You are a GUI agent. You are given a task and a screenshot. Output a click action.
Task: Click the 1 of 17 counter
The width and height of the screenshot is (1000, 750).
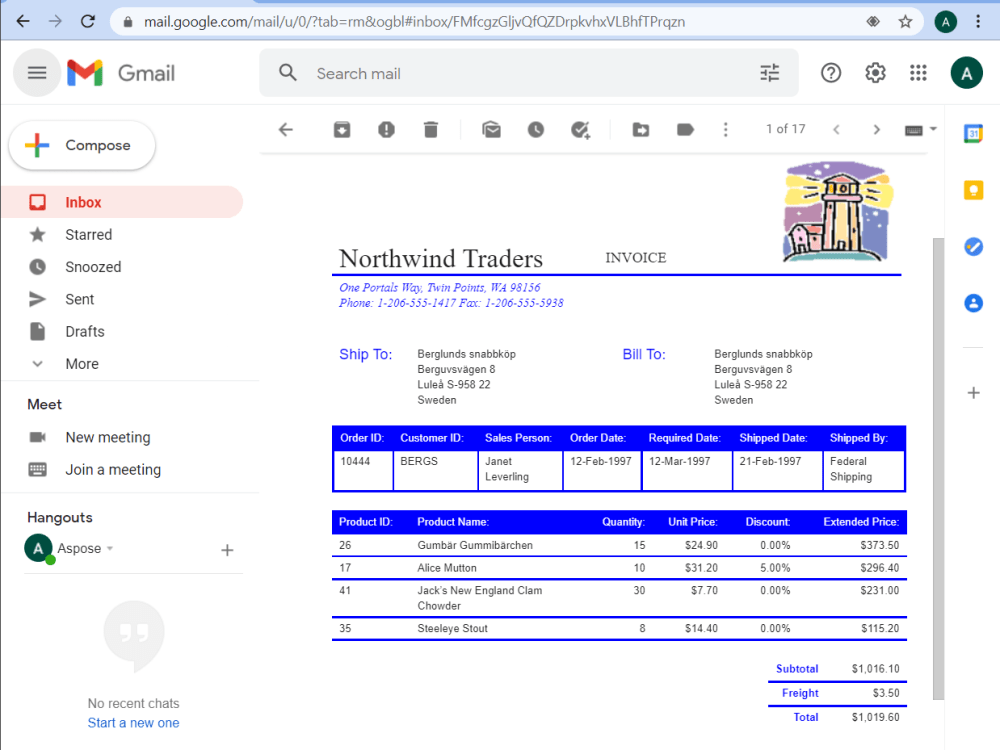pos(786,129)
